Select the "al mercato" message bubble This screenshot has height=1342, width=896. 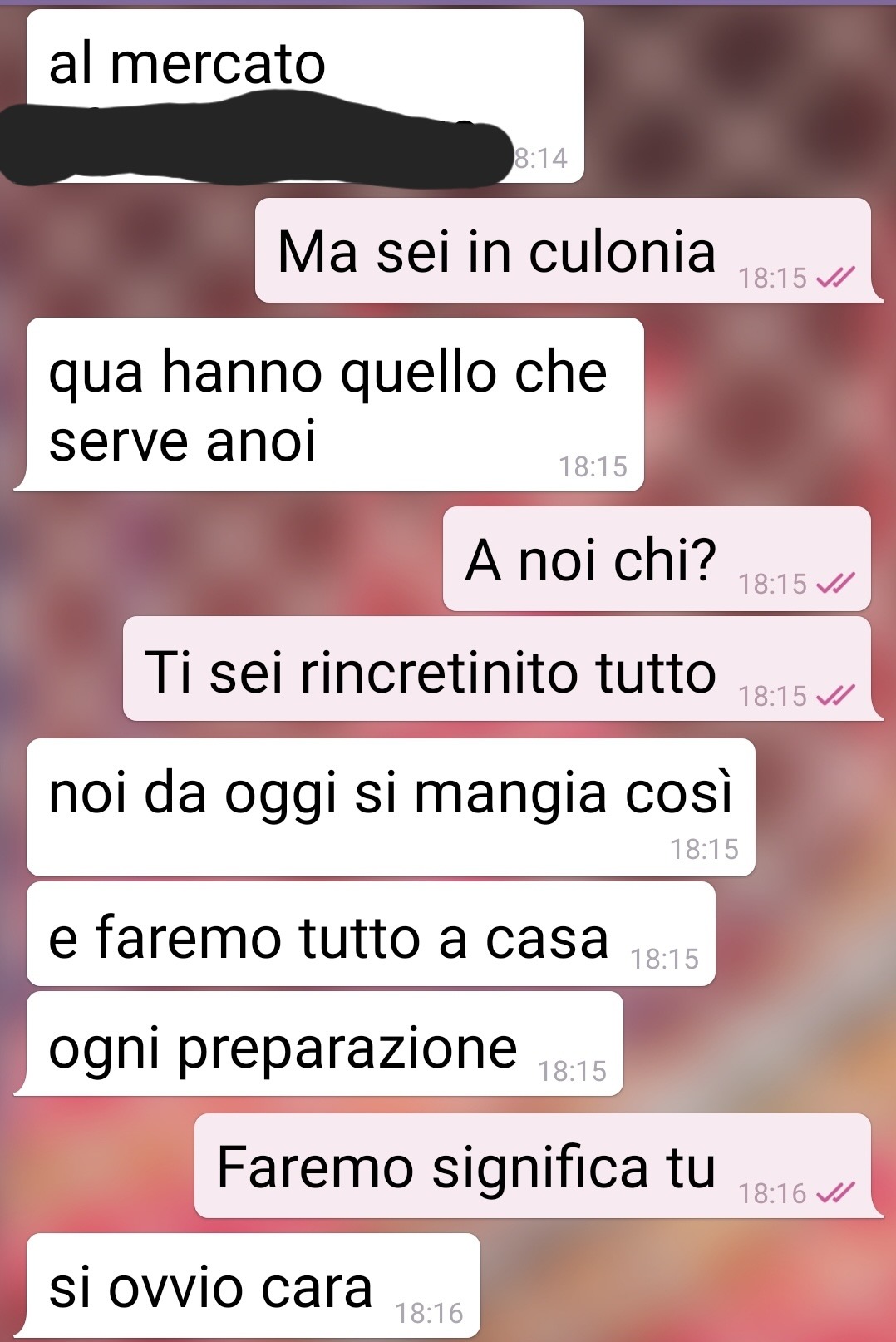coord(305,96)
